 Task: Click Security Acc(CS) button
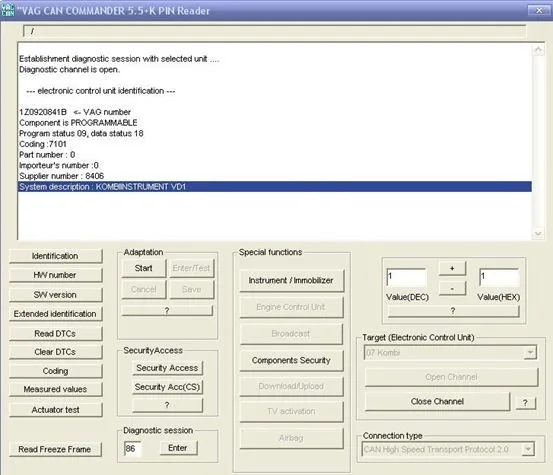[167, 387]
